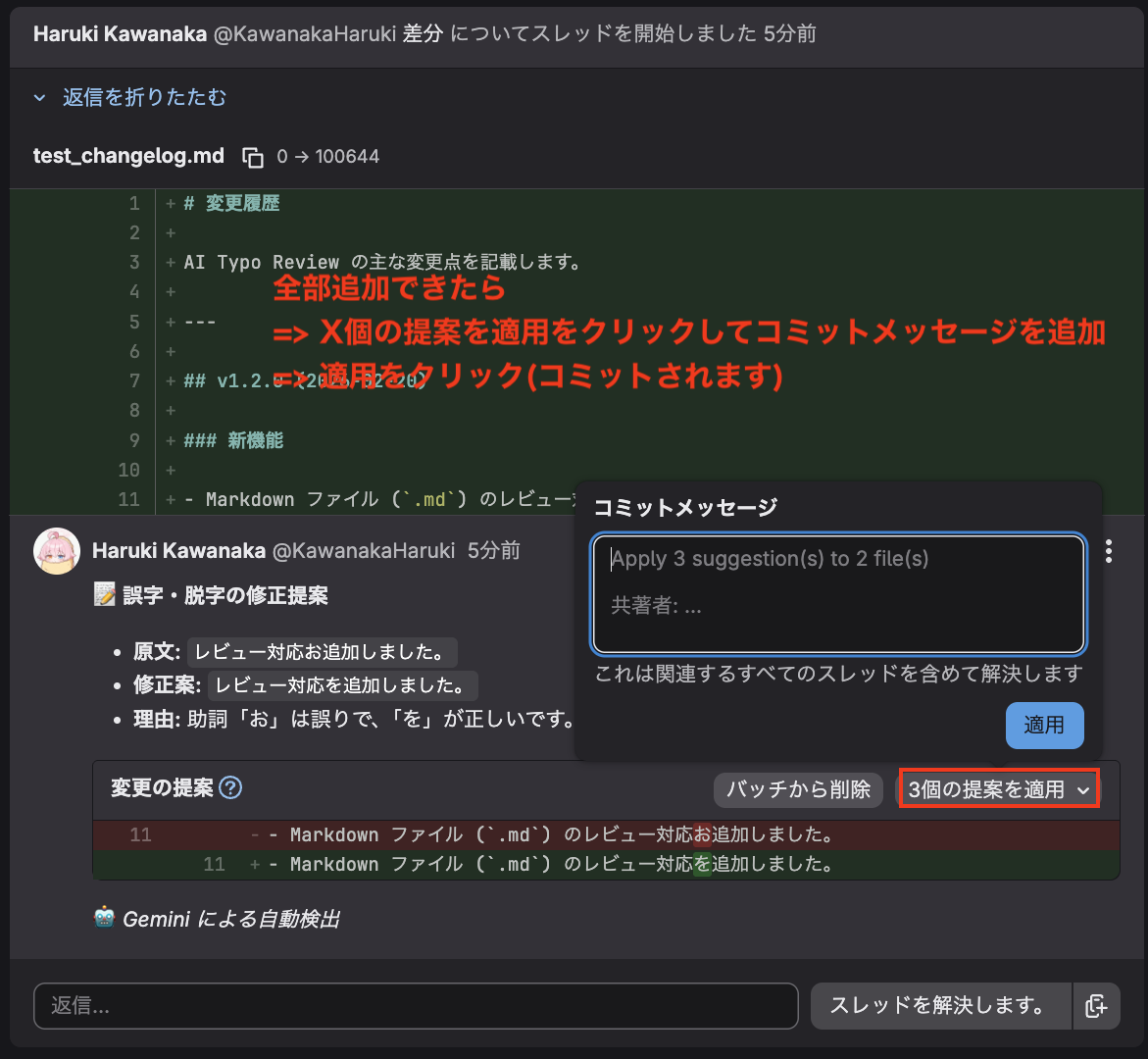Screen dimensions: 1148x1059
Task: Collapse replies with the 返信を折りたたむ chevron
Action: (x=40, y=98)
